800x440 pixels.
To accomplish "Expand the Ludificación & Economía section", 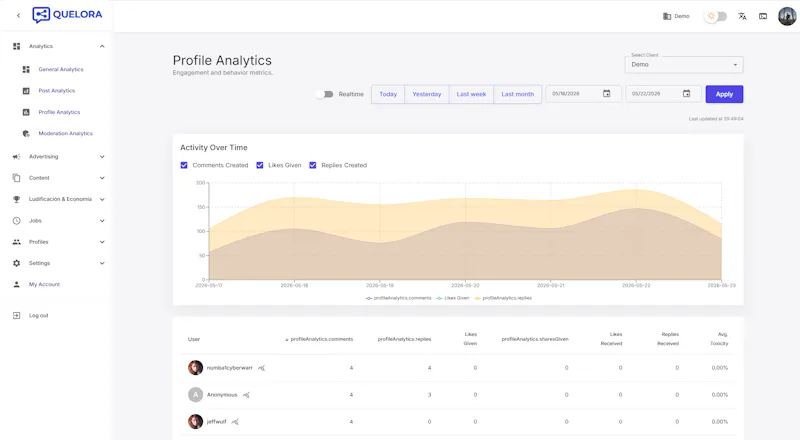I will pos(102,200).
